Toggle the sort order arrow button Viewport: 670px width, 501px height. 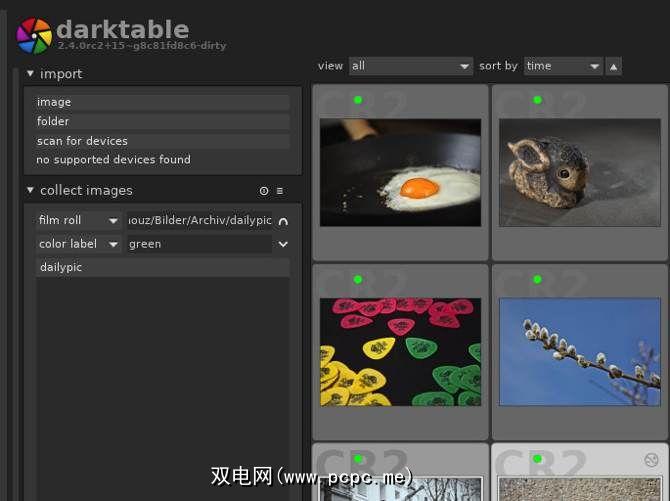(x=613, y=66)
